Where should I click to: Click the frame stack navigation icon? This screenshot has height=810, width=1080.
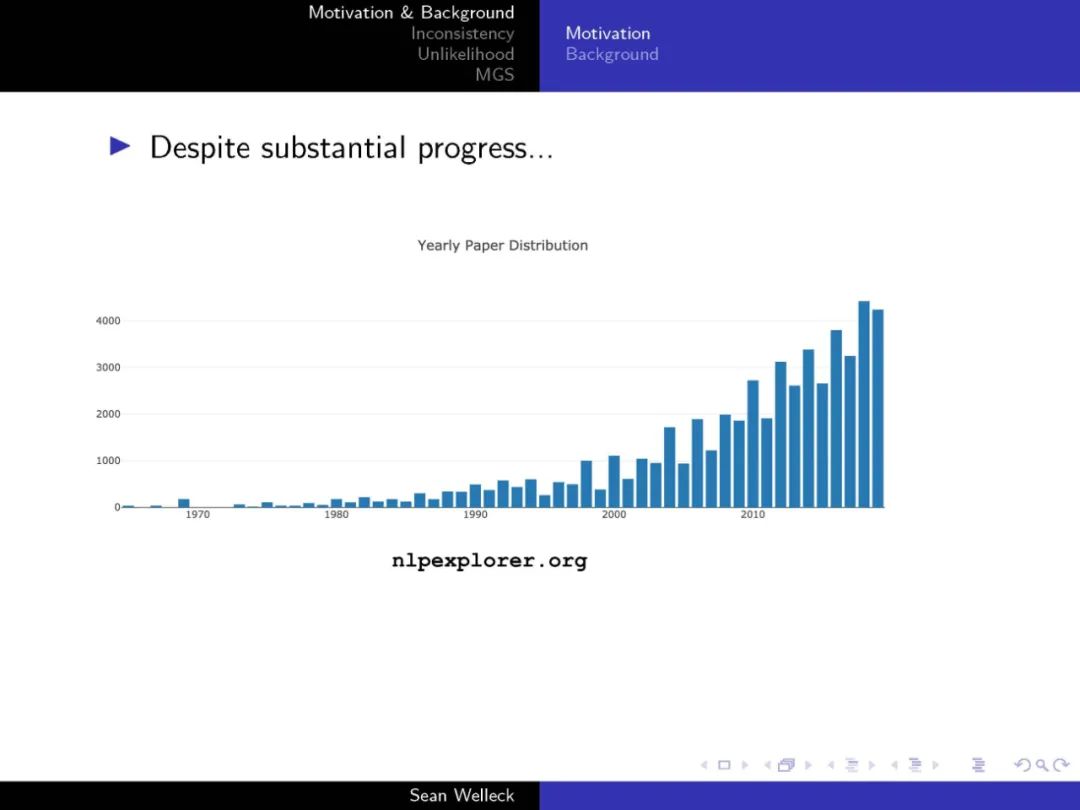click(786, 766)
